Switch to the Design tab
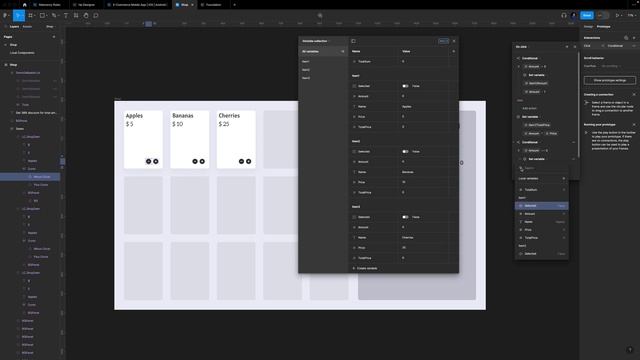 588,27
